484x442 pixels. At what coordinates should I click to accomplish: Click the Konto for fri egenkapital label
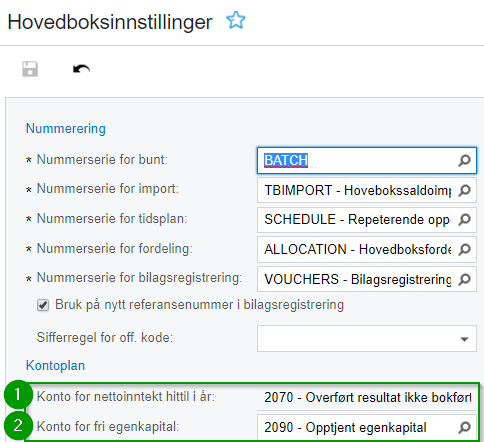pos(108,426)
